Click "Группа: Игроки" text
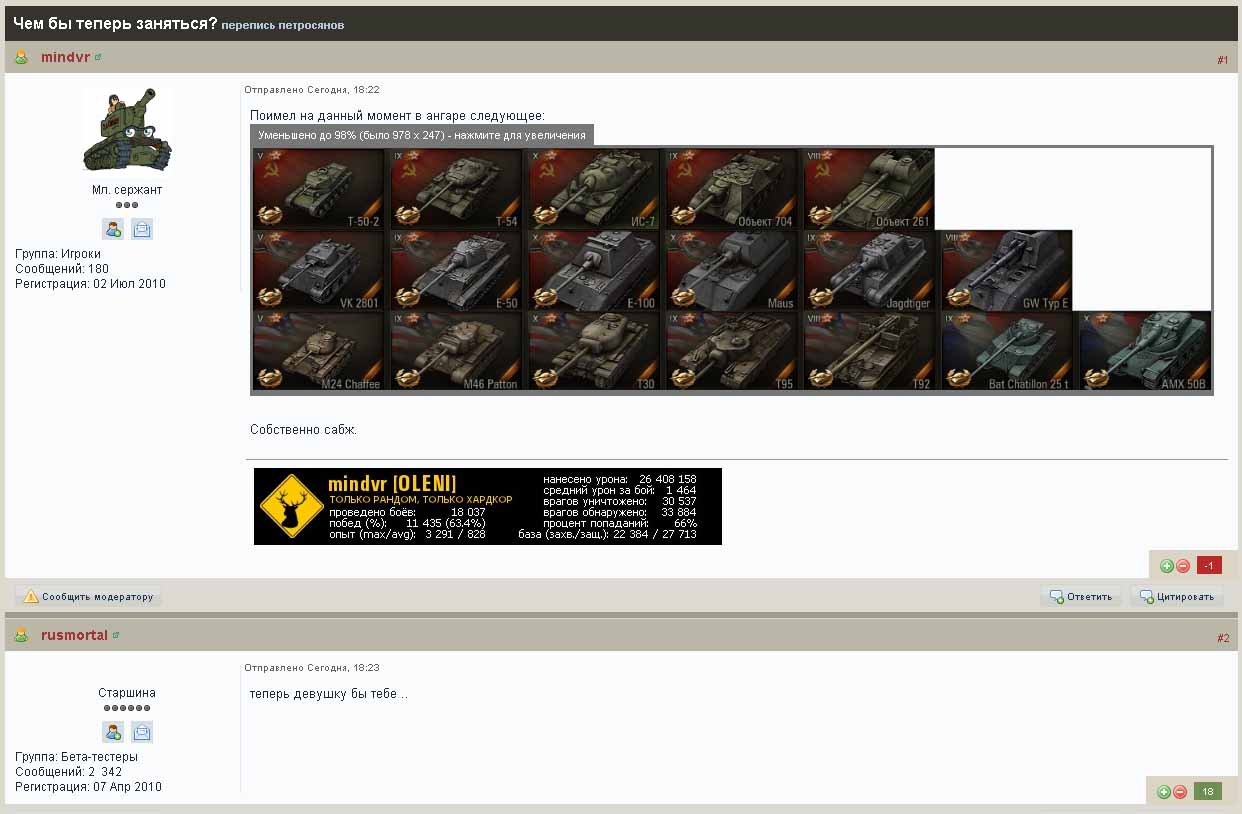Screen dimensions: 1242x814 (x=58, y=254)
